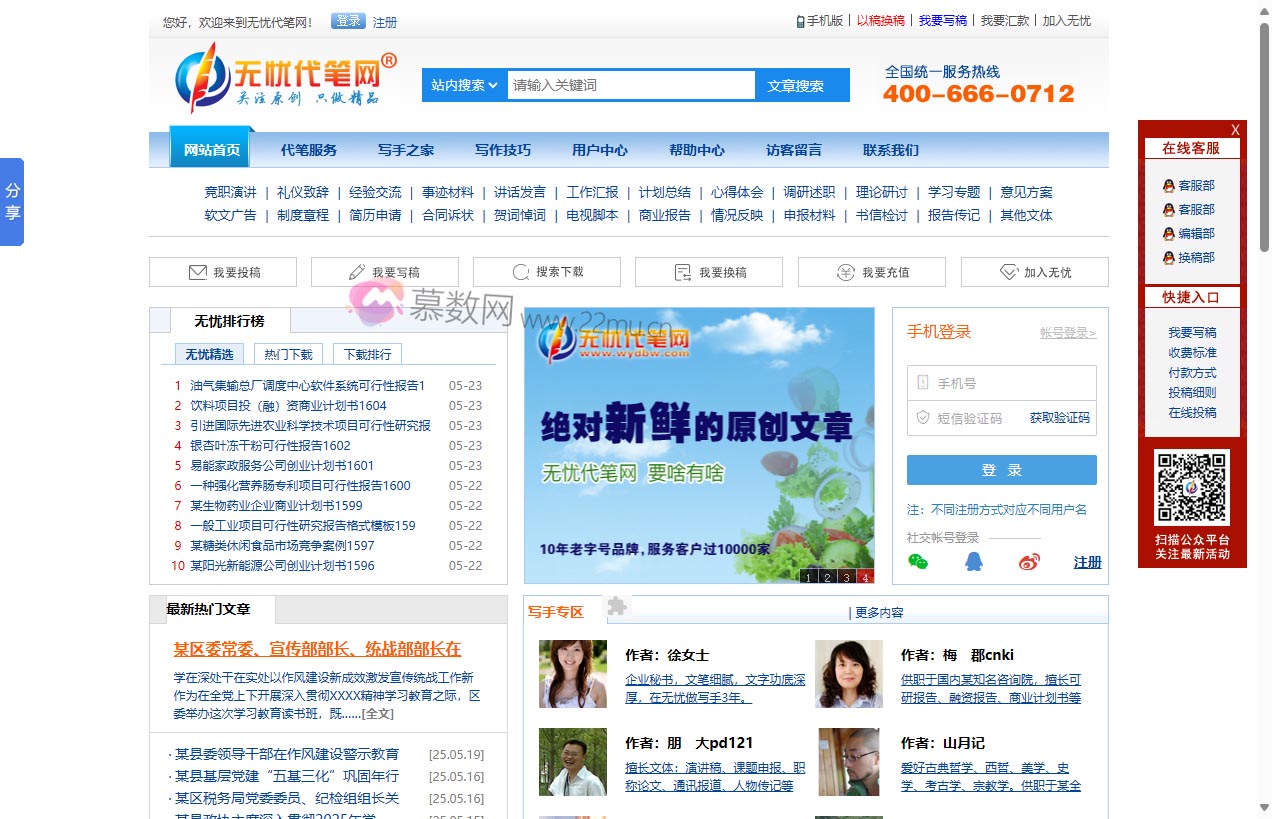Screen dimensions: 1272x819
Task: Click the 手机号 phone number input field
Action: (1000, 382)
